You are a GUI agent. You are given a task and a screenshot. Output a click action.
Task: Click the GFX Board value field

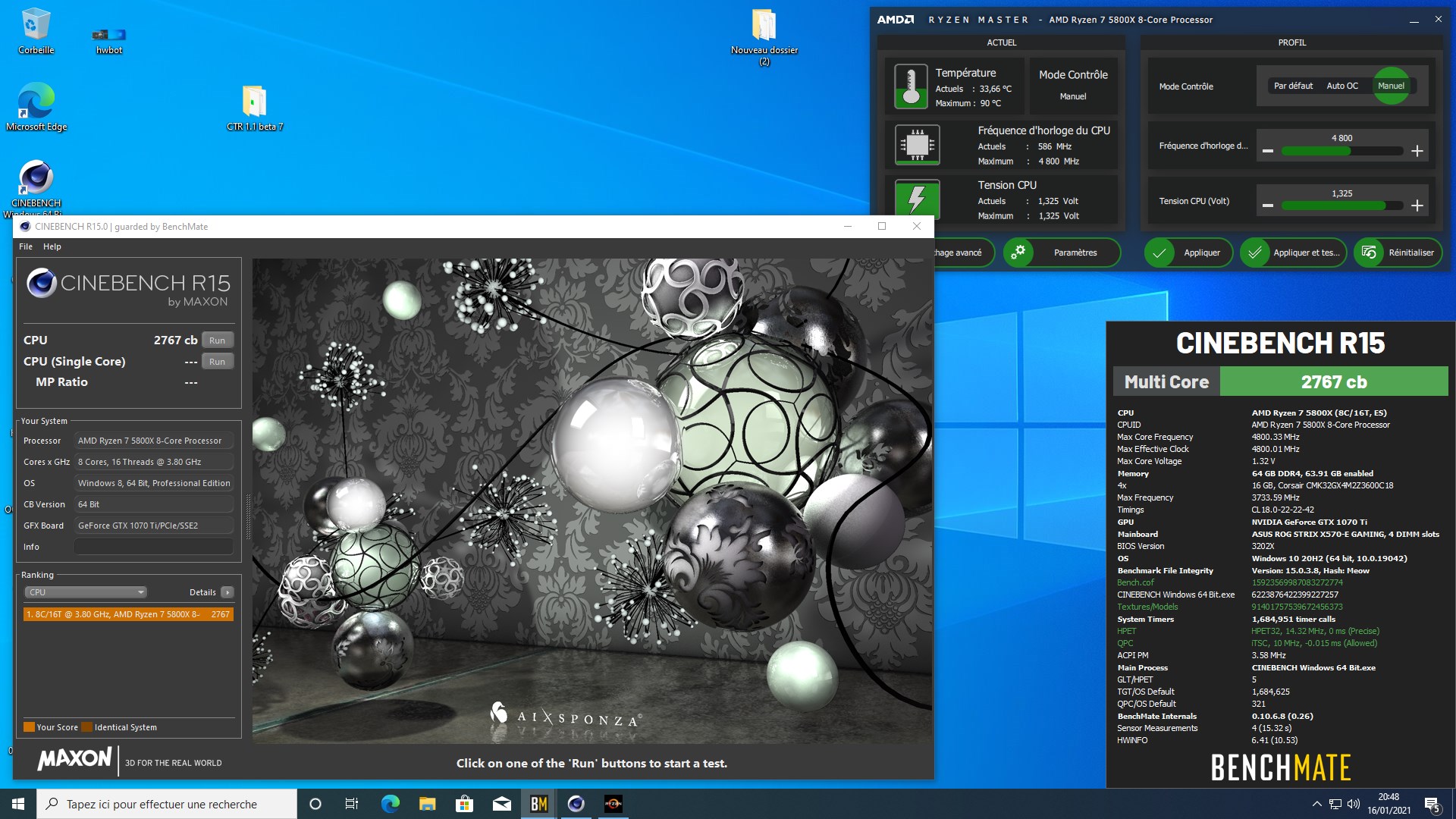[154, 526]
